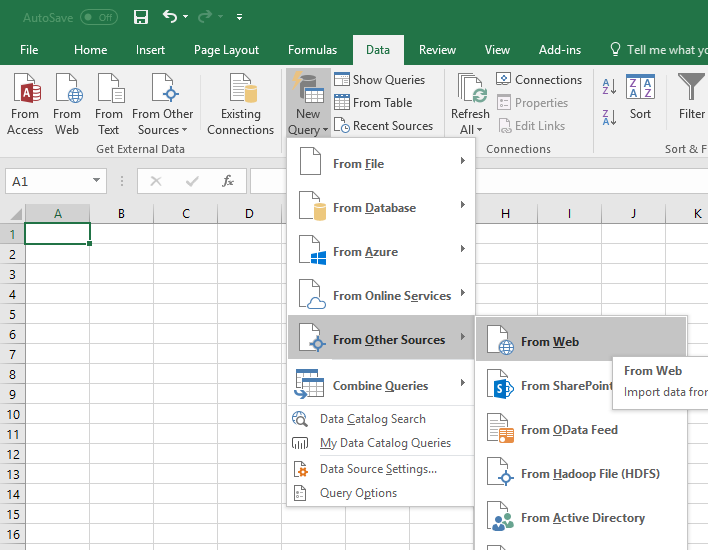Confirm formula bar entry checkmark

(x=192, y=181)
